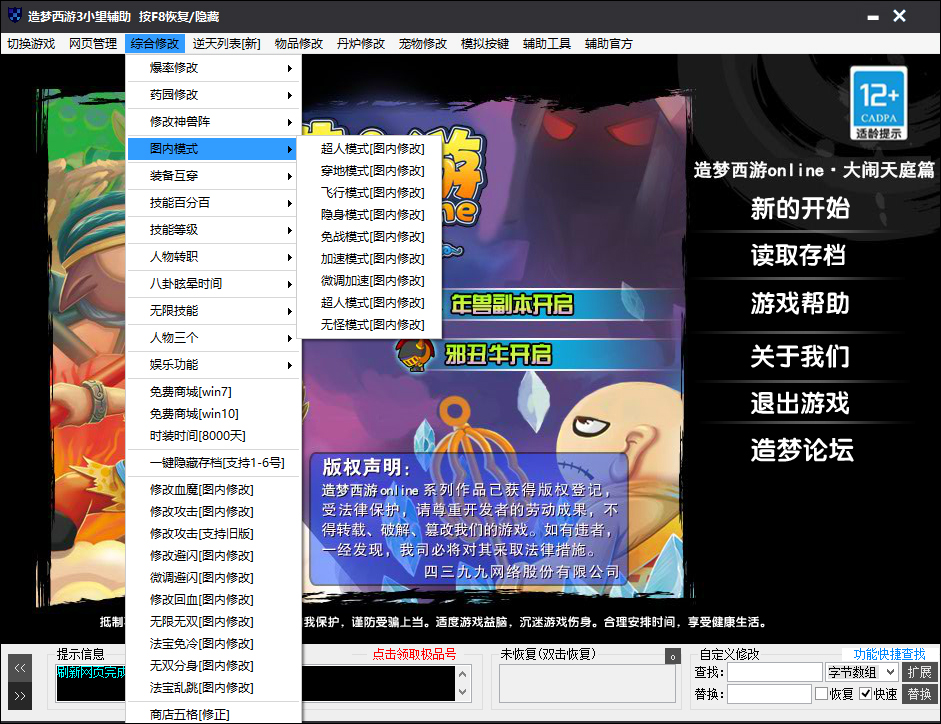The image size is (941, 724).
Task: Click 游戏帮助 in game menu
Action: 800,303
